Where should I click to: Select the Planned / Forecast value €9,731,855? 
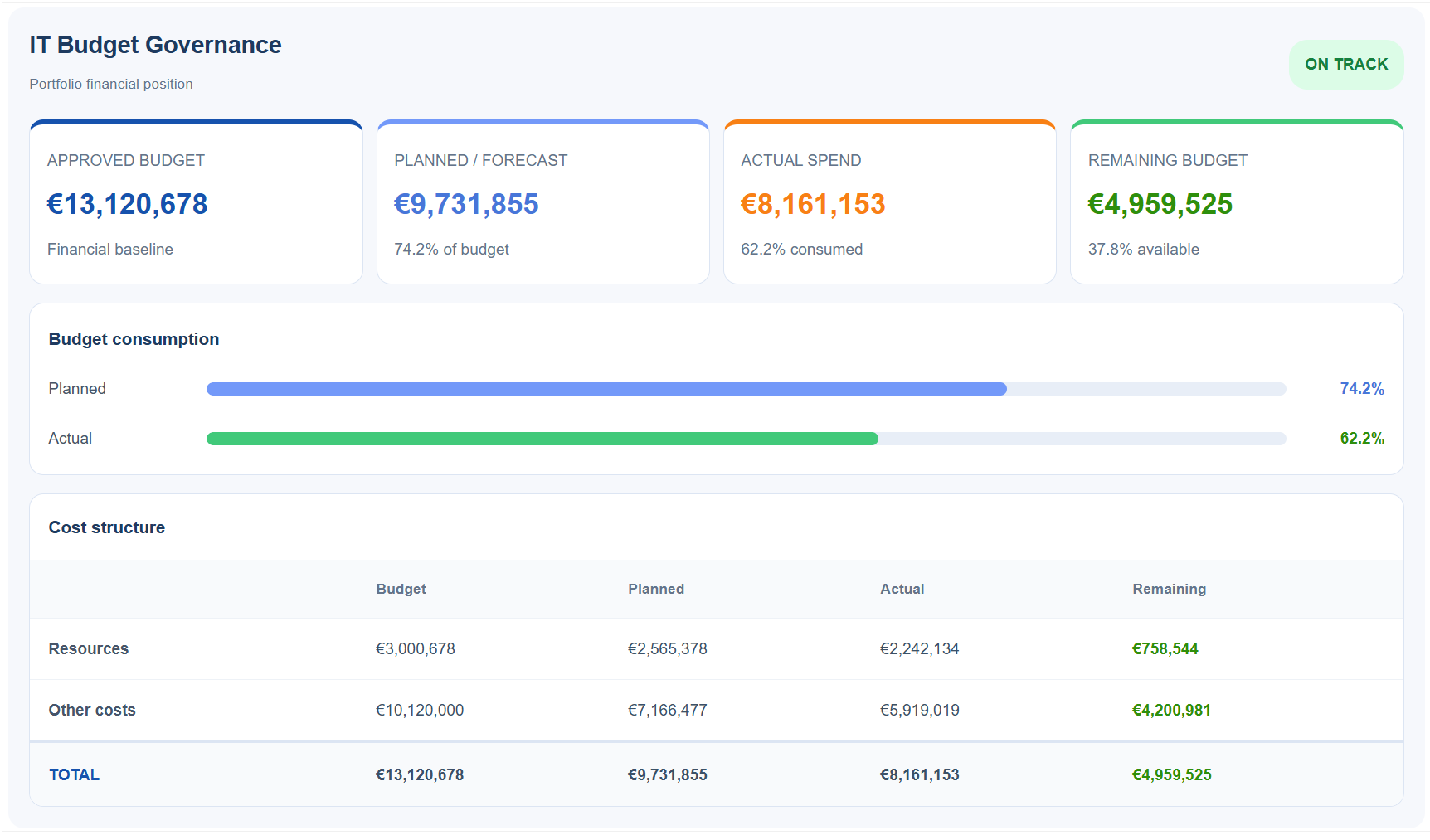[x=466, y=204]
